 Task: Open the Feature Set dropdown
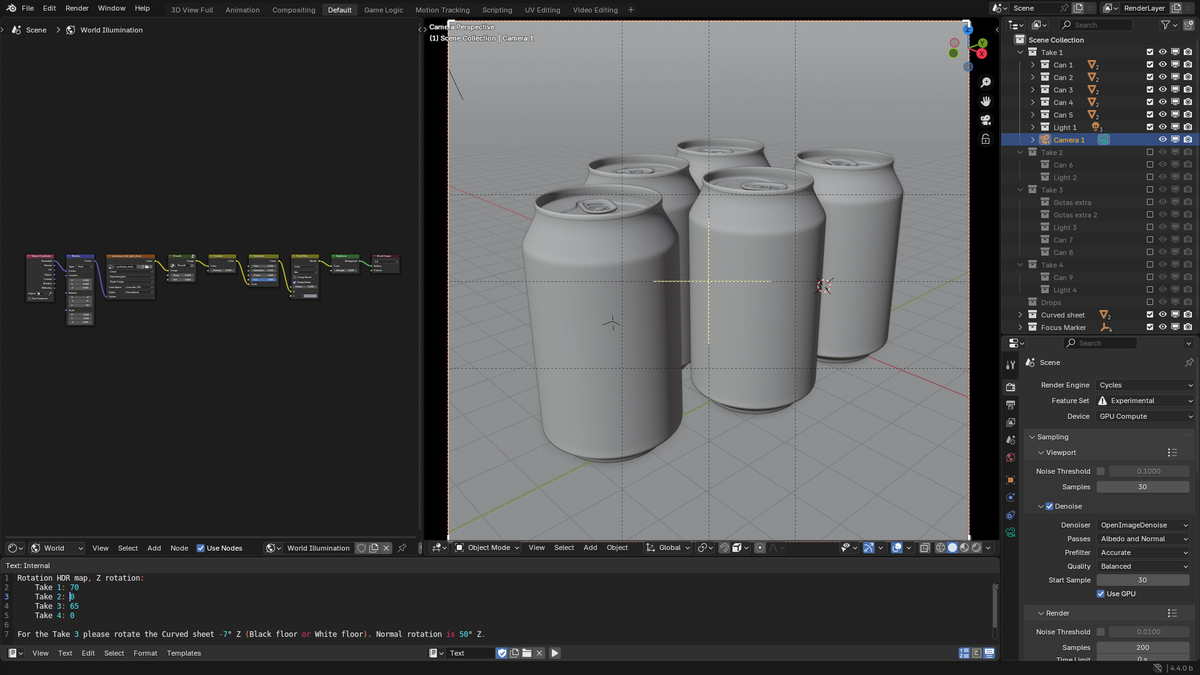pyautogui.click(x=1145, y=400)
